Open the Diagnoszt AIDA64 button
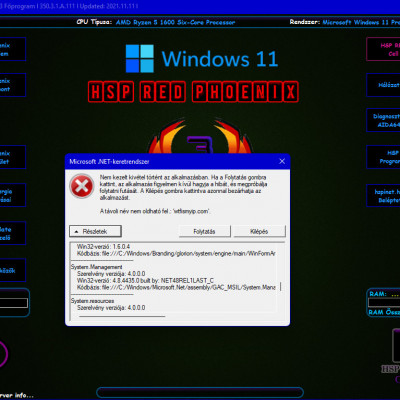 (383, 120)
